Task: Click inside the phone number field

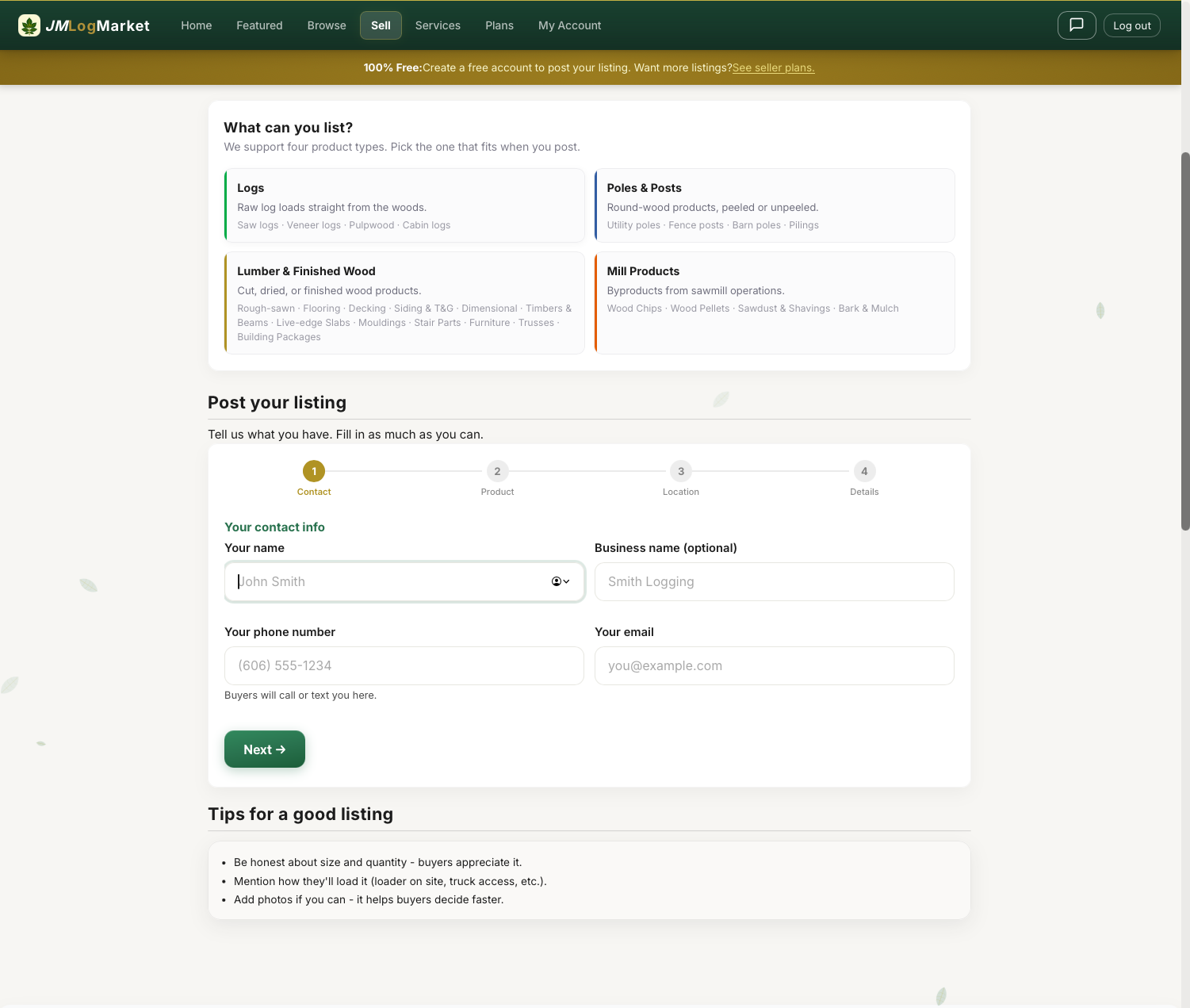Action: [x=404, y=665]
